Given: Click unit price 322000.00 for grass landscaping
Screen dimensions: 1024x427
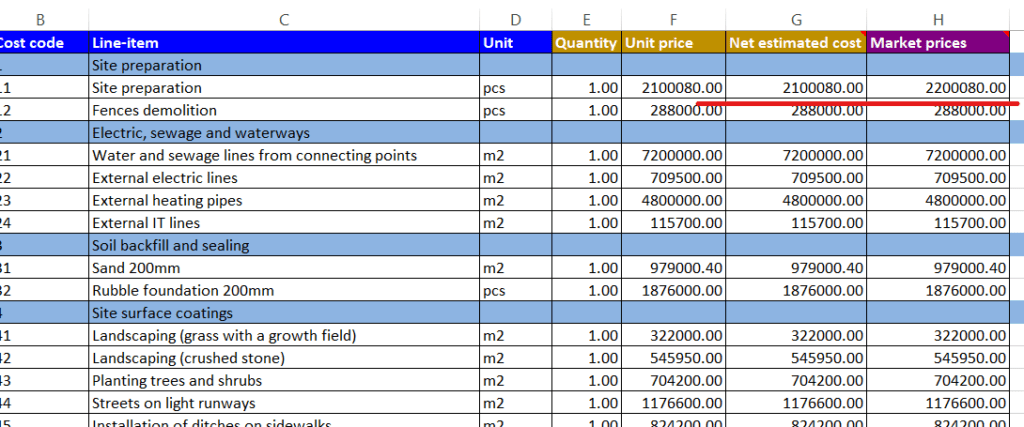Looking at the screenshot, I should pos(673,336).
